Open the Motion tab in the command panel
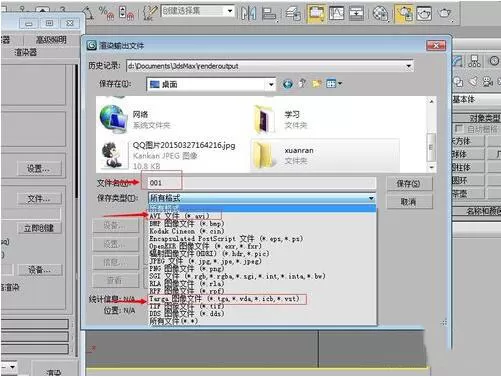The image size is (501, 377). (x=494, y=61)
